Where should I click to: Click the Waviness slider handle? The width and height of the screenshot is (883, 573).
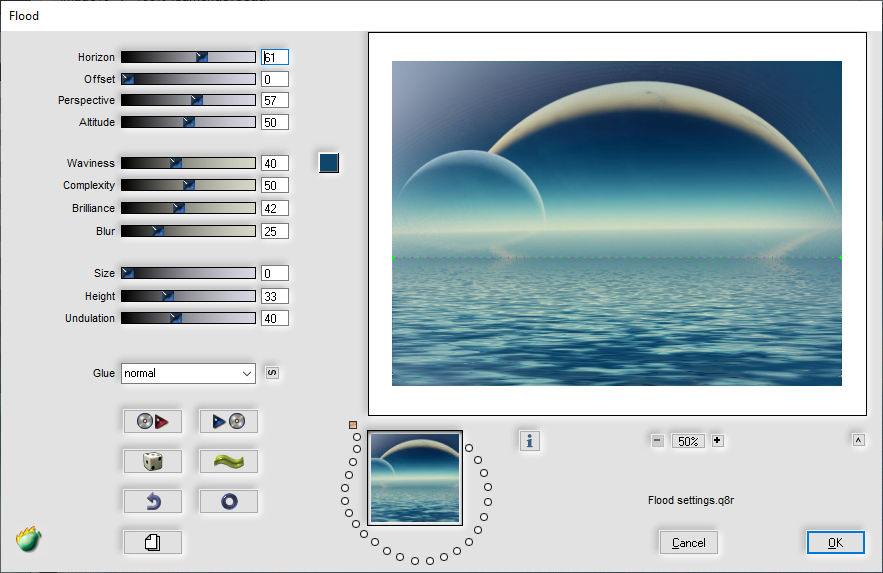click(176, 163)
